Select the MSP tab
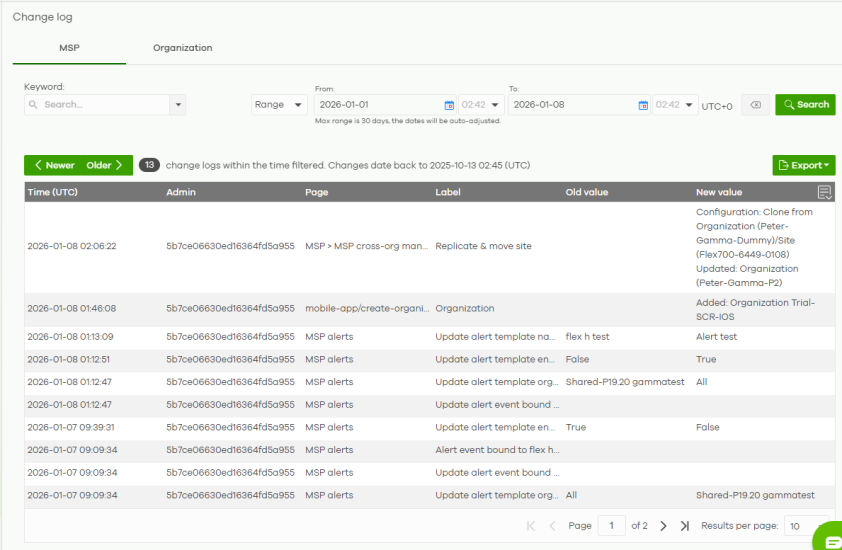This screenshot has height=550, width=842. pos(69,48)
